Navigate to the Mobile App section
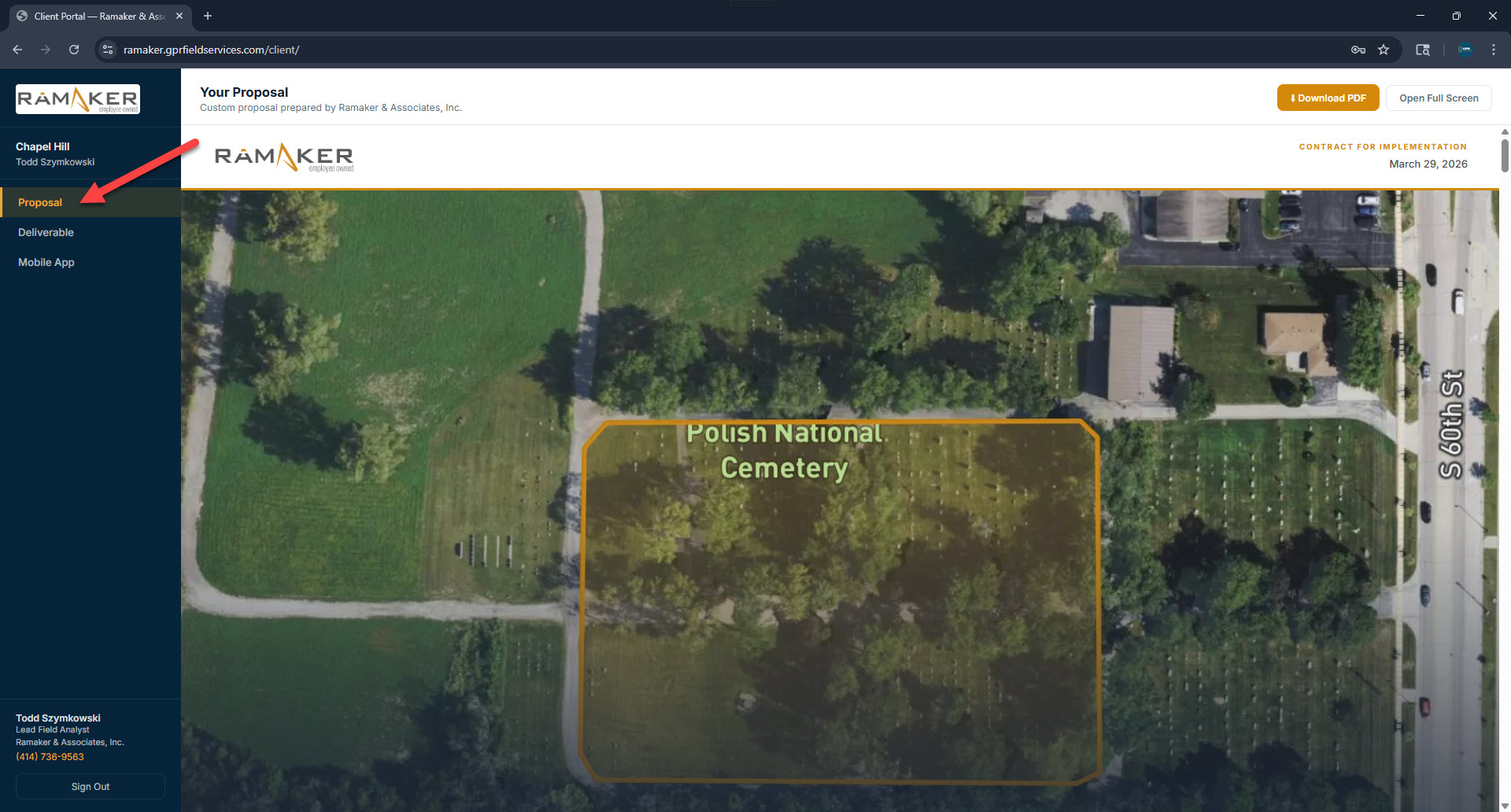1511x812 pixels. [x=46, y=262]
